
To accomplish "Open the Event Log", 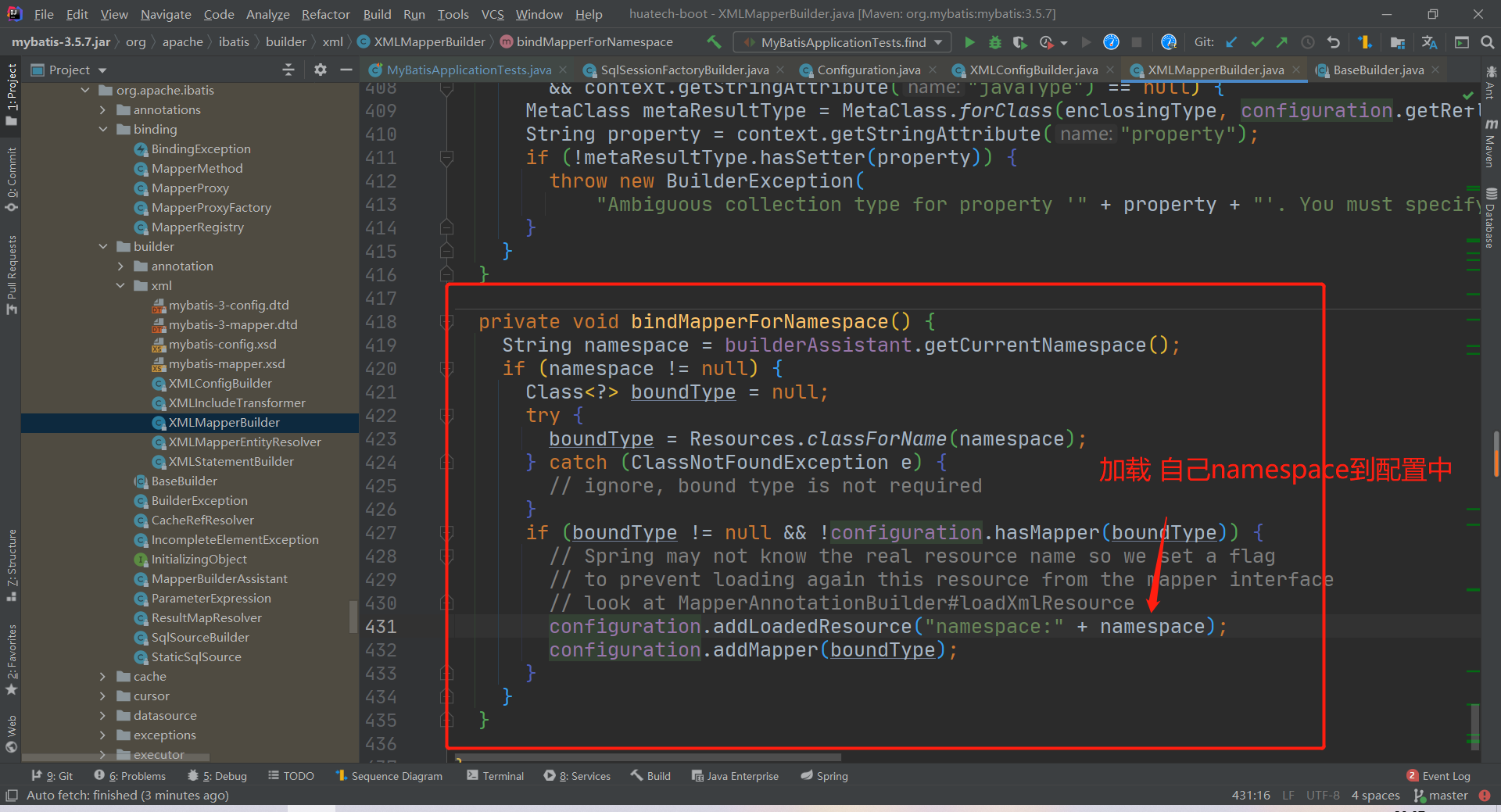I will (x=1438, y=776).
